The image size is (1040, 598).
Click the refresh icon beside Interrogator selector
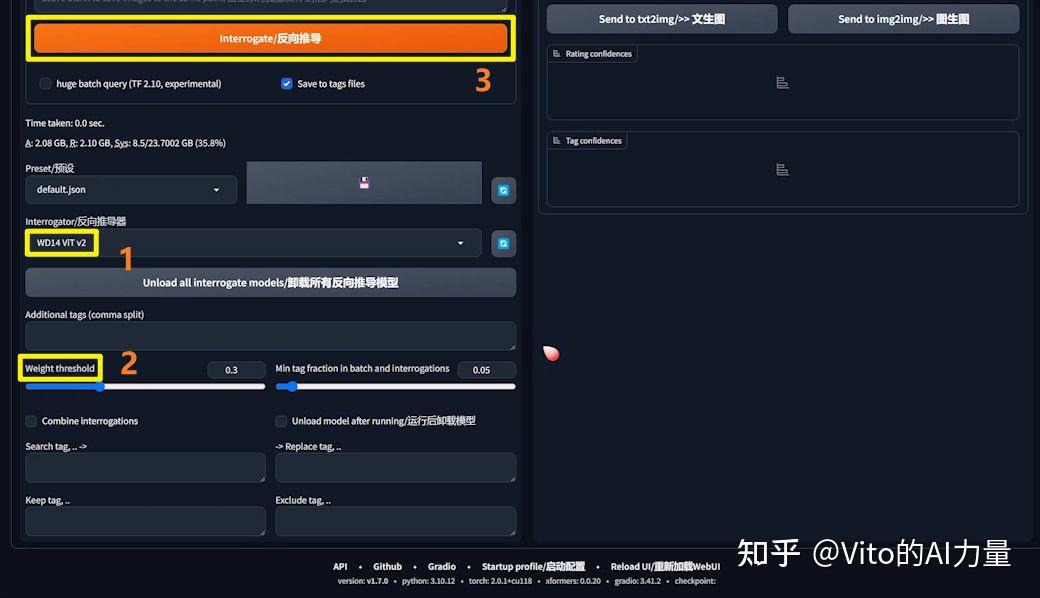tap(503, 243)
